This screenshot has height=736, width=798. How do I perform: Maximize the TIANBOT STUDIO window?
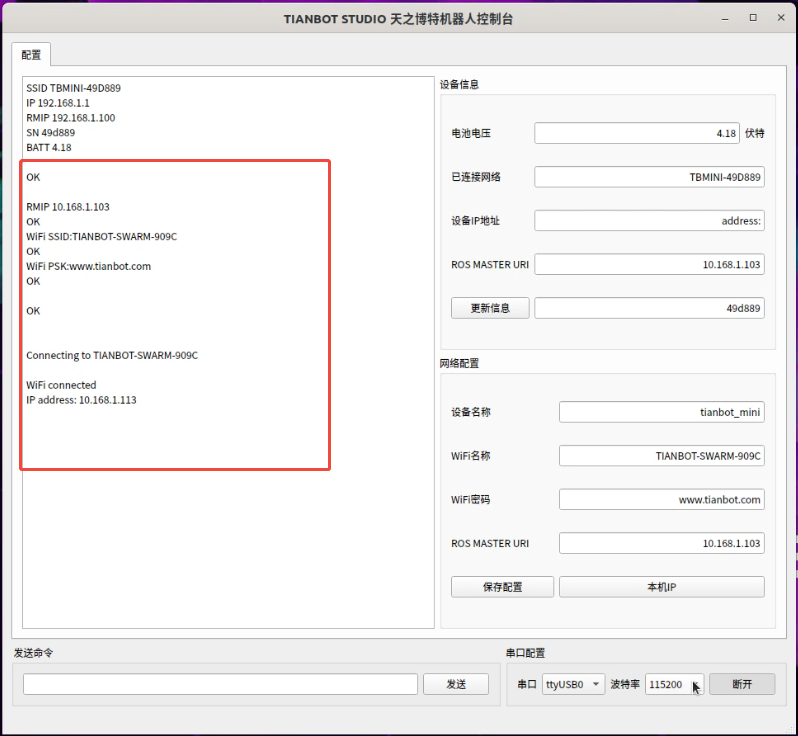pyautogui.click(x=753, y=18)
